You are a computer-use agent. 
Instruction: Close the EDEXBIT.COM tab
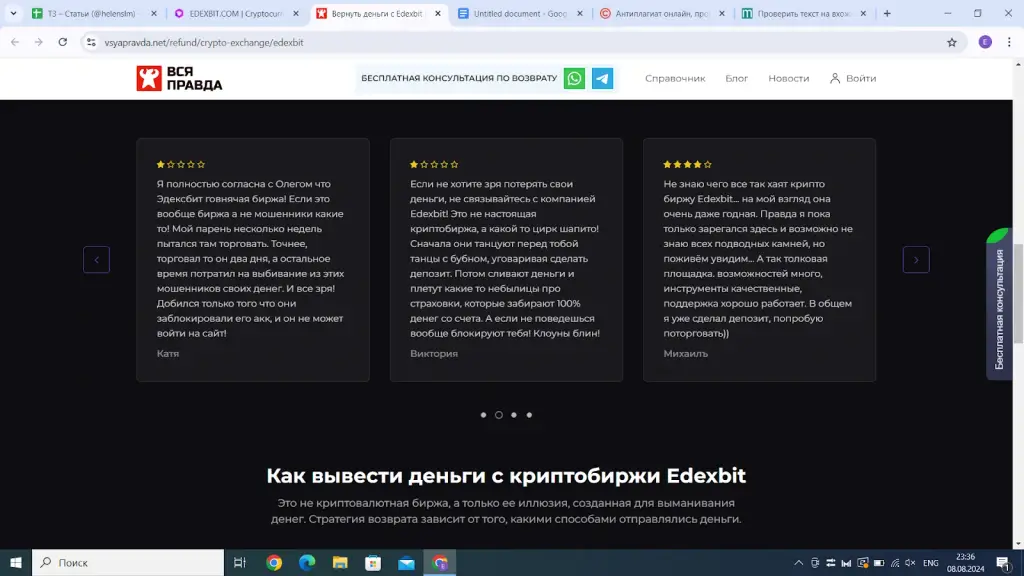pos(296,13)
